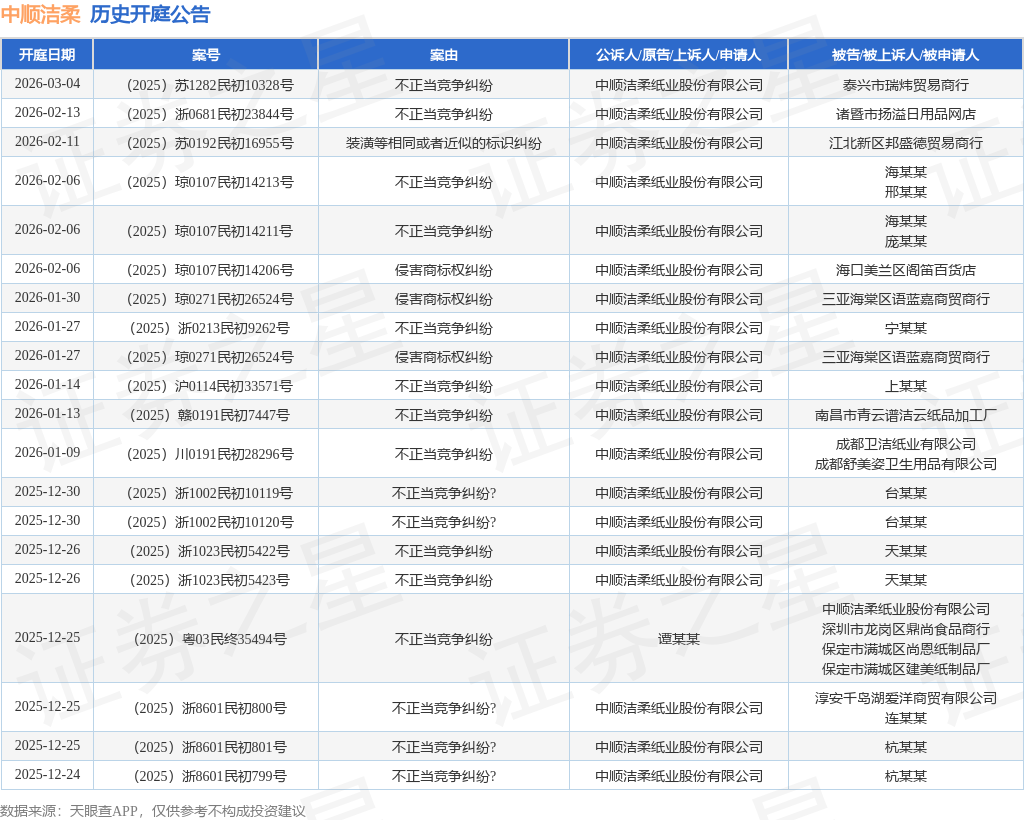This screenshot has width=1024, height=820.
Task: Click defendant 邢某某
Action: pyautogui.click(x=905, y=192)
